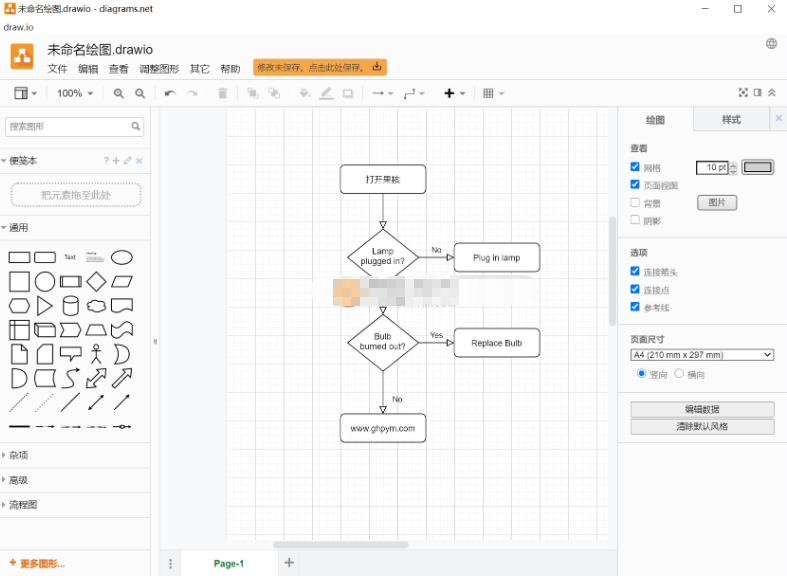Click the unsaved changes save banner
787x576 pixels.
[320, 67]
